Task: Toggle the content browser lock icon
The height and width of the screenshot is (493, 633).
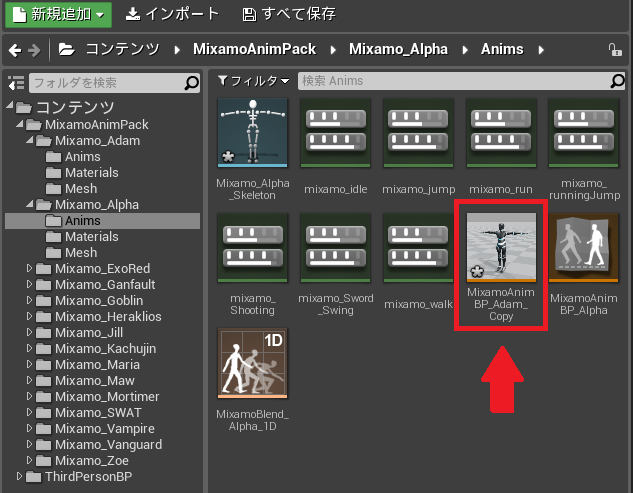Action: [x=615, y=50]
